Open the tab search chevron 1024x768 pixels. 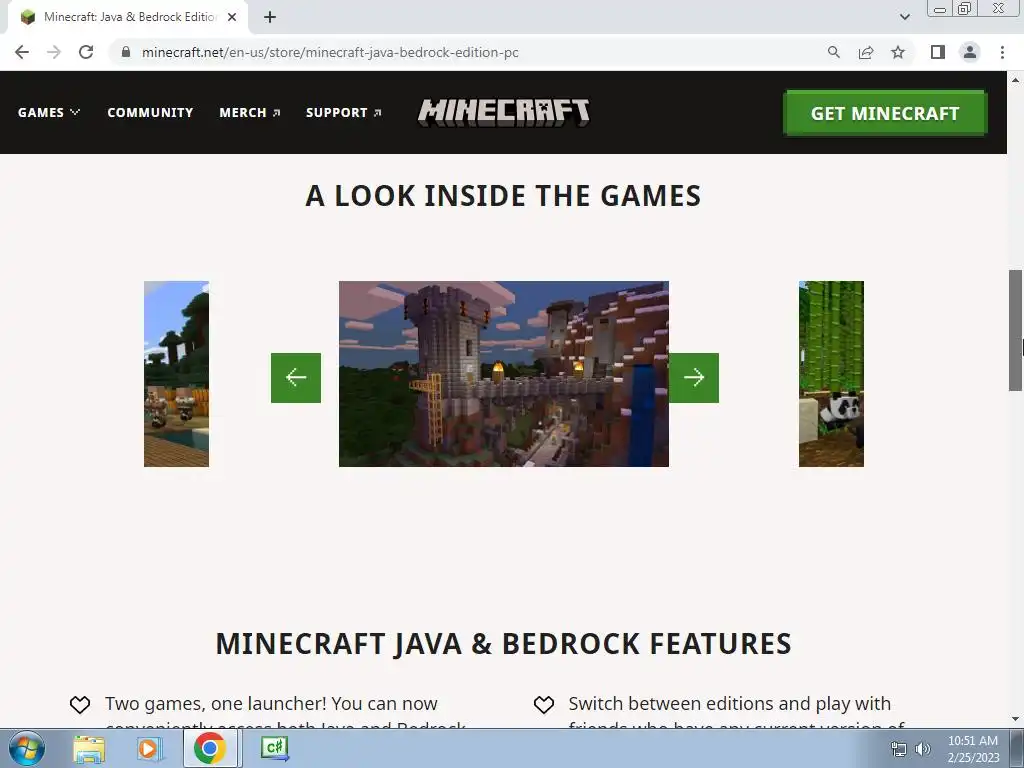pos(904,17)
